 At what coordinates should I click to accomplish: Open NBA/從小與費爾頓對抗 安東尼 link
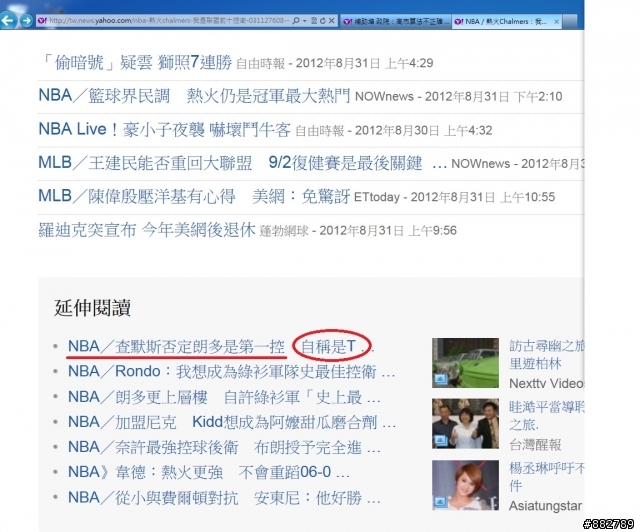224,498
